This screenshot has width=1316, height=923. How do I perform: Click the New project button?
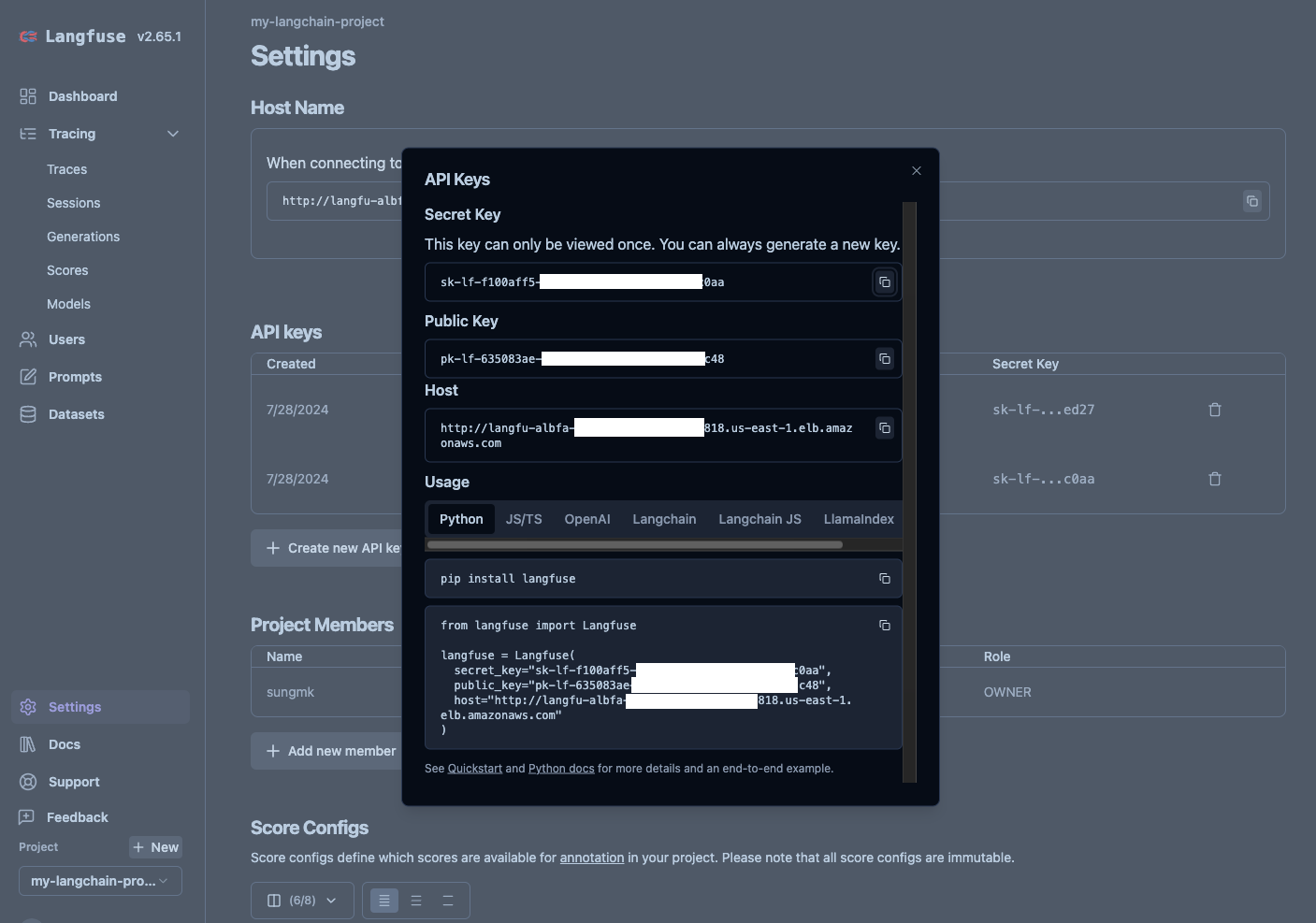tap(155, 847)
